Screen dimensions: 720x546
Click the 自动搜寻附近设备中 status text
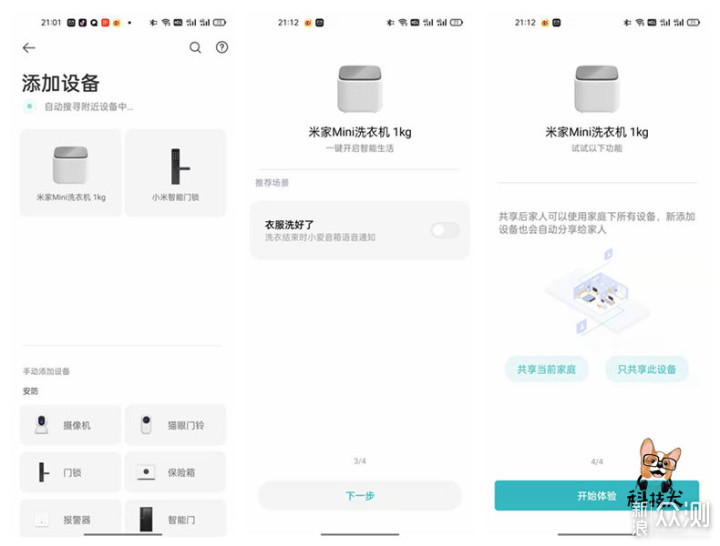pyautogui.click(x=89, y=107)
